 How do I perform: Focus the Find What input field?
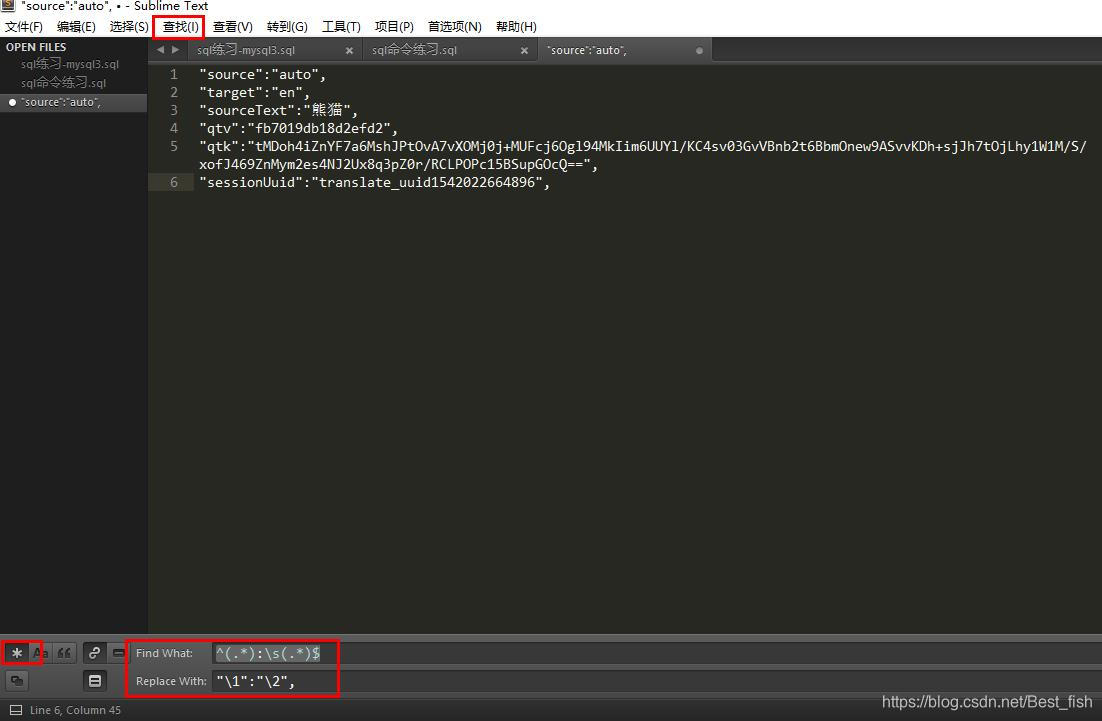point(654,653)
